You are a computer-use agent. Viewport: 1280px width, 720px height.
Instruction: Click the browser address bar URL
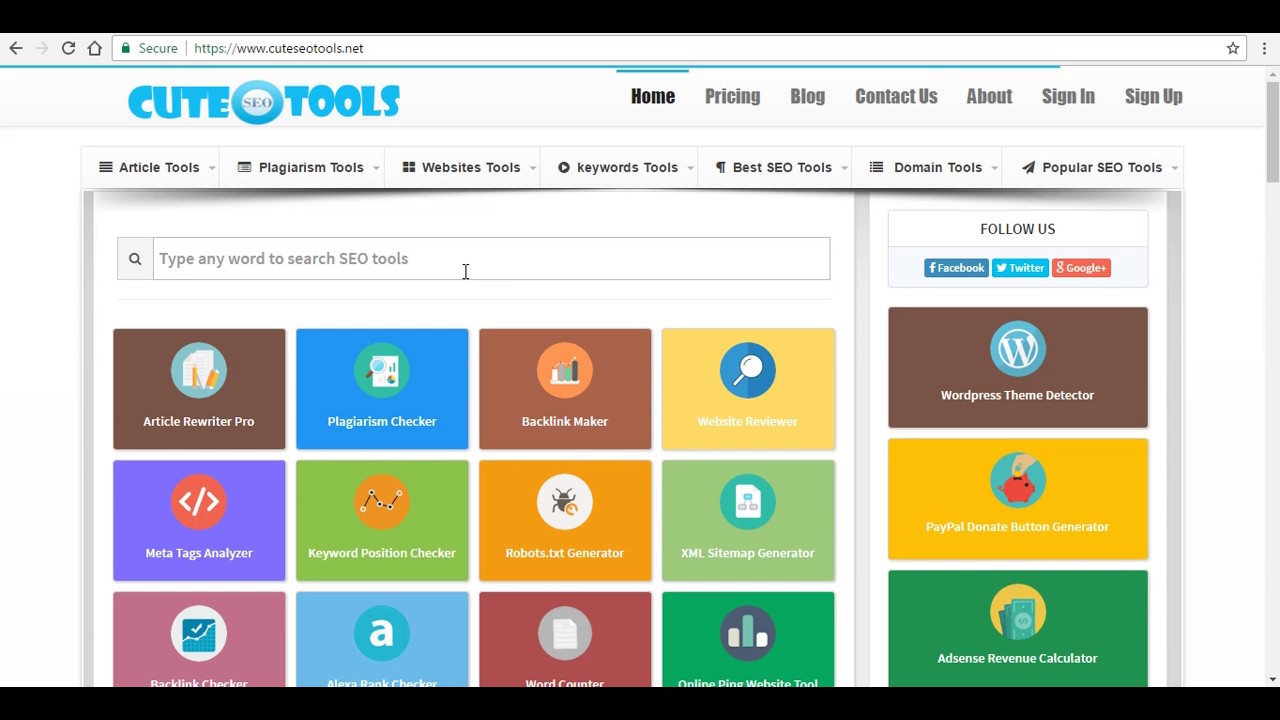[x=279, y=48]
